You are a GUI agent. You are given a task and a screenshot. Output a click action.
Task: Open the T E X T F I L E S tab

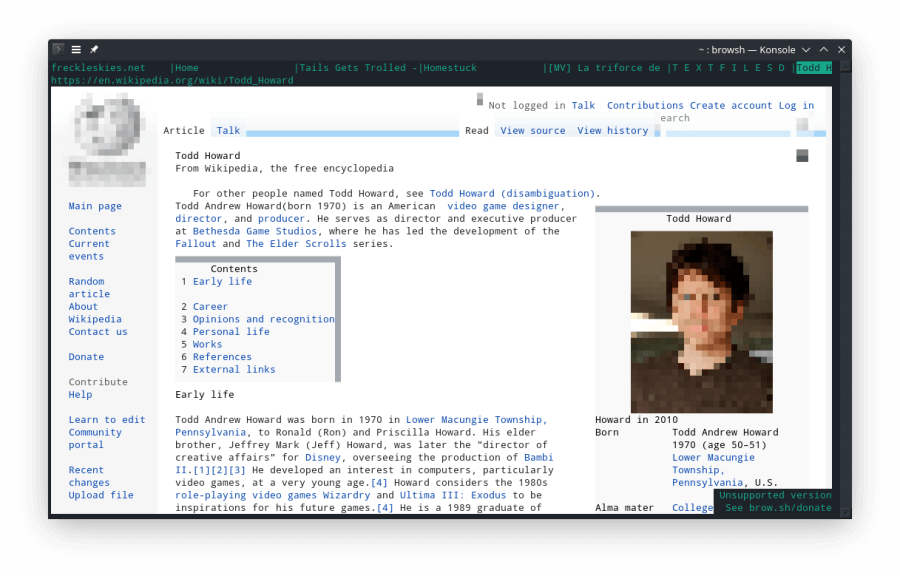coord(728,68)
